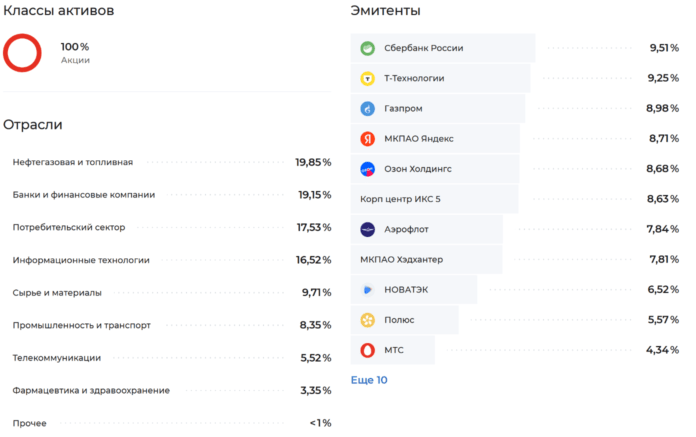
Task: Click the Сбербанк России green logo icon
Action: pyautogui.click(x=368, y=48)
